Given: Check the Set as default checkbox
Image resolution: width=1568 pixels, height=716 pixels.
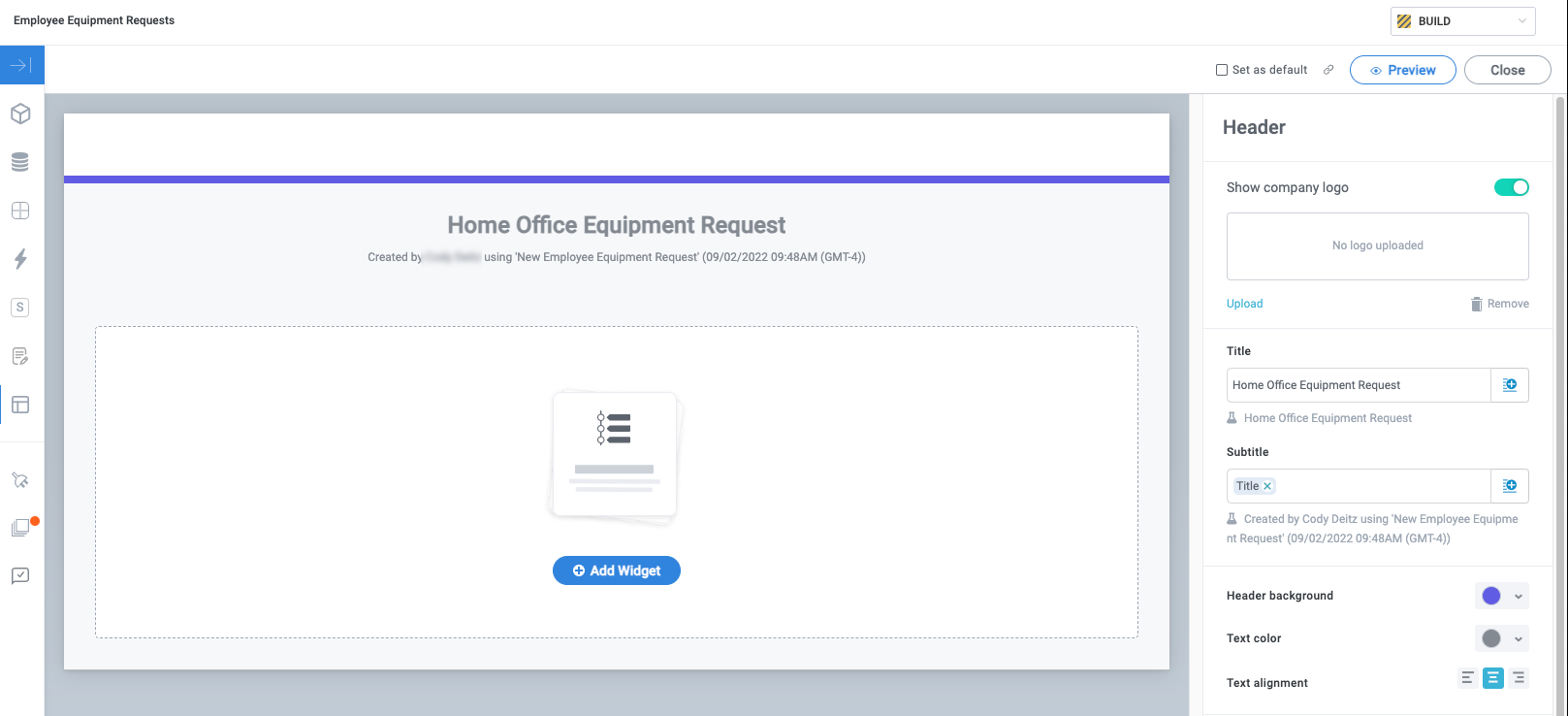Looking at the screenshot, I should click(x=1222, y=70).
